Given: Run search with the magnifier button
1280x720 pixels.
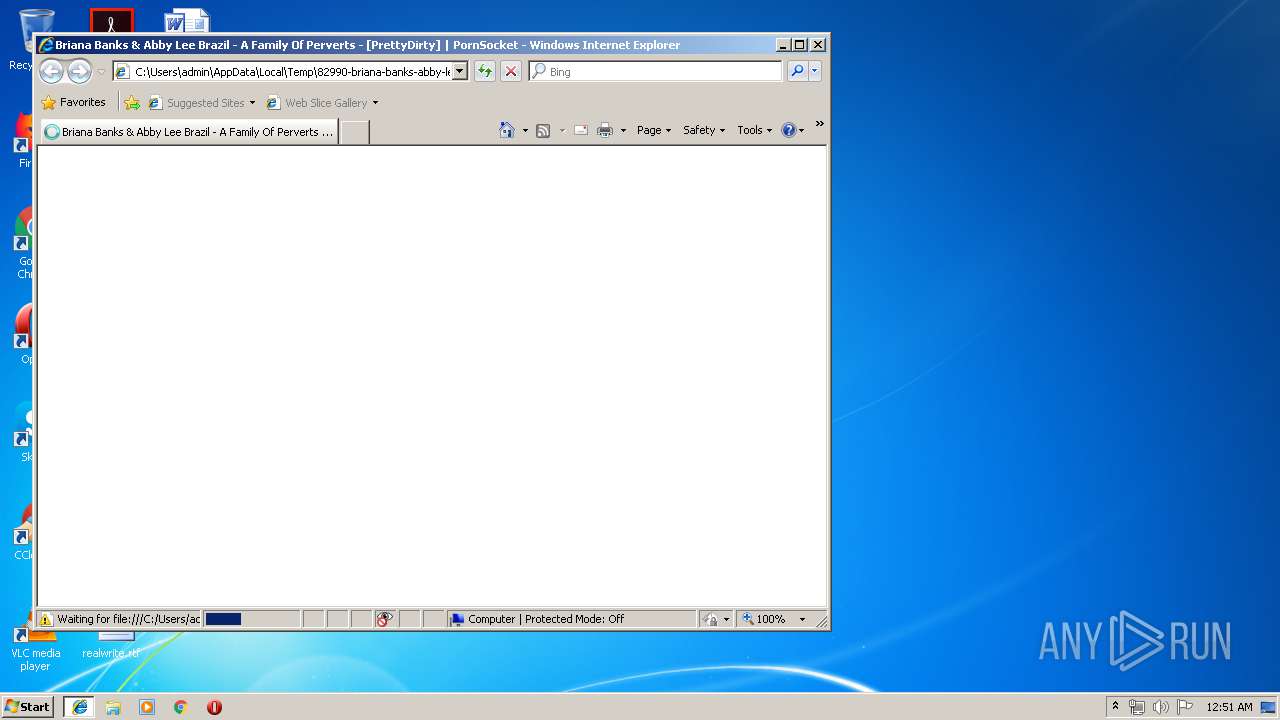Looking at the screenshot, I should pyautogui.click(x=797, y=71).
